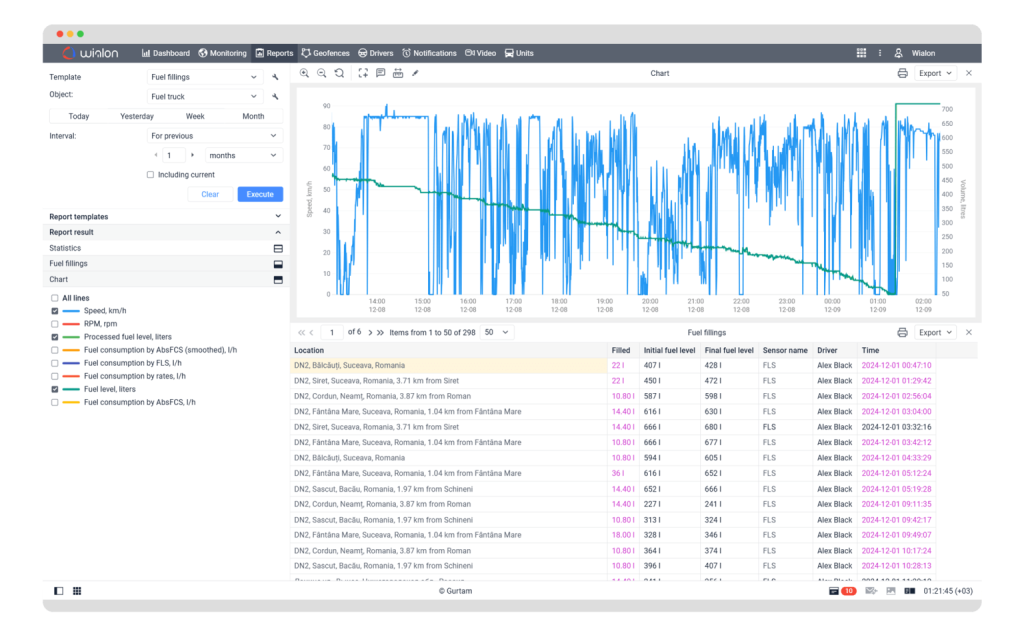Open the apps grid icon in top bar

861,53
